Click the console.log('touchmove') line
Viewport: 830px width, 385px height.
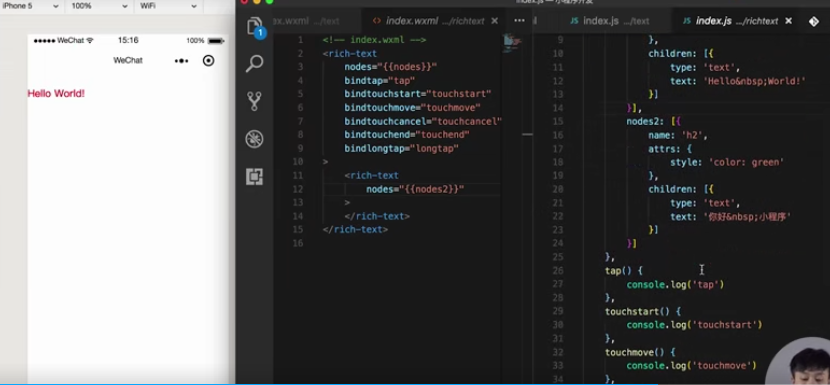[x=691, y=365]
